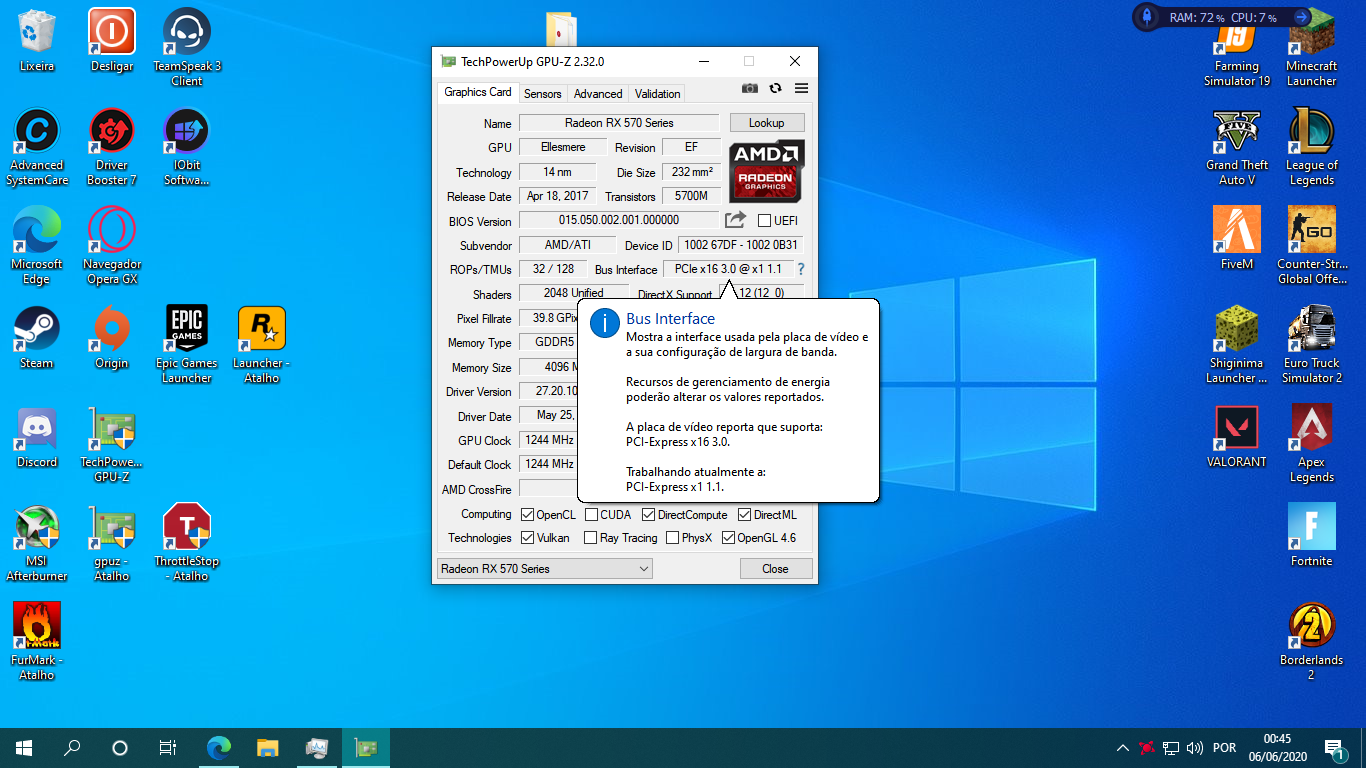Open the Origin shortcut
The width and height of the screenshot is (1366, 768).
click(x=112, y=338)
